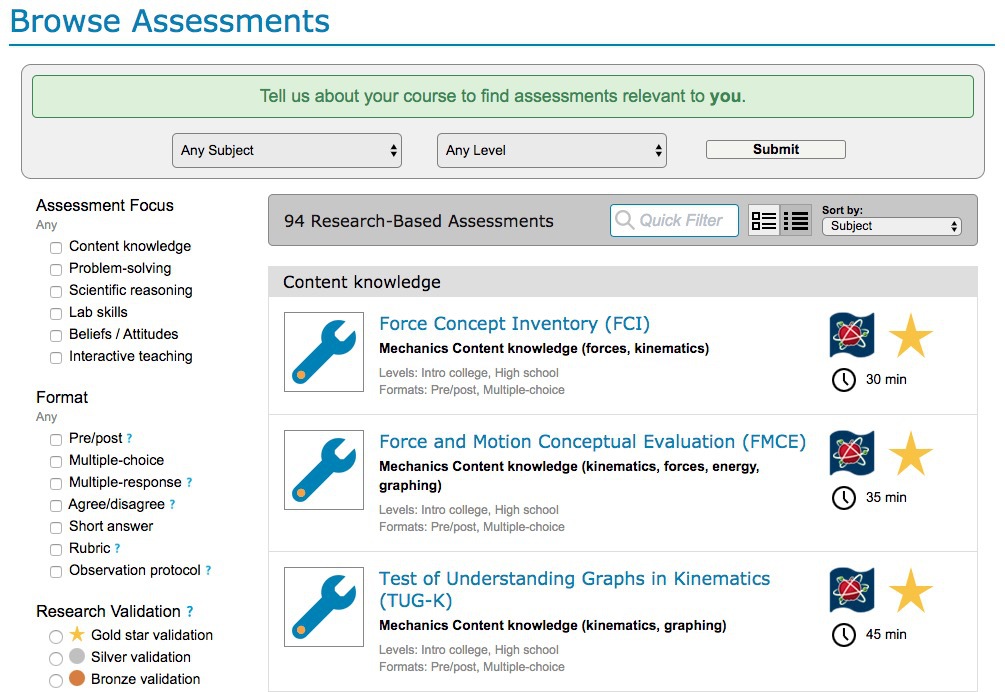
Task: Open the Any Level dropdown
Action: [x=552, y=151]
